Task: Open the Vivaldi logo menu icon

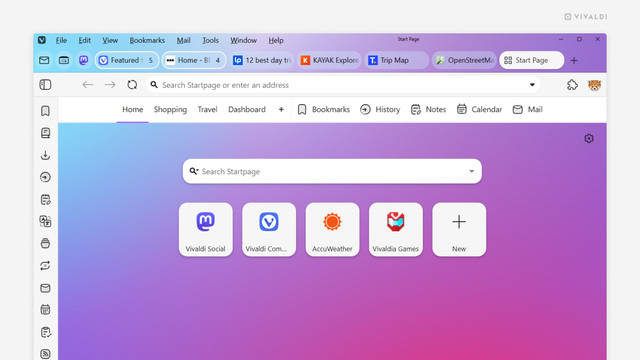Action: (42, 40)
